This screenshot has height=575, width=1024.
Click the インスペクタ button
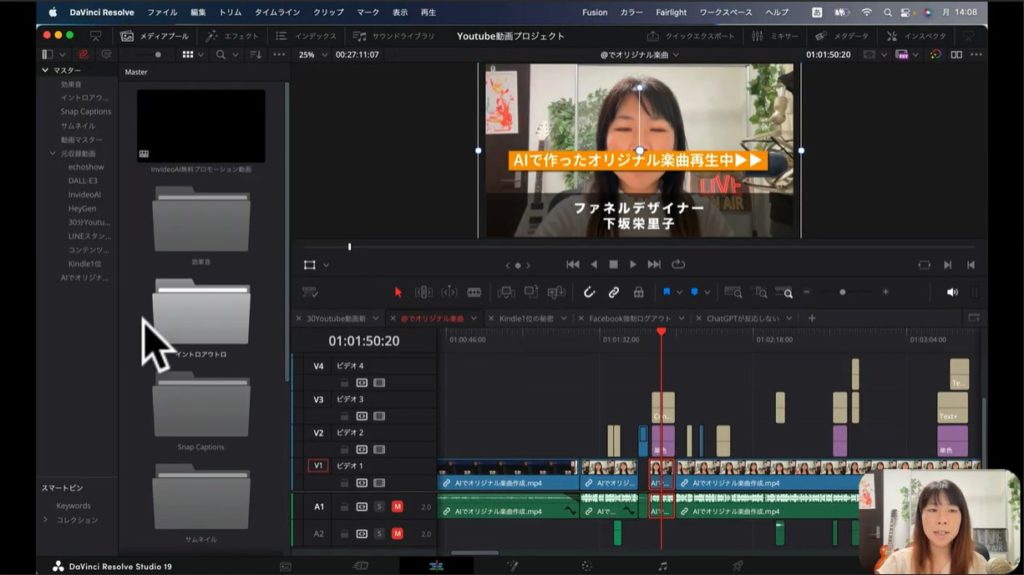click(916, 35)
